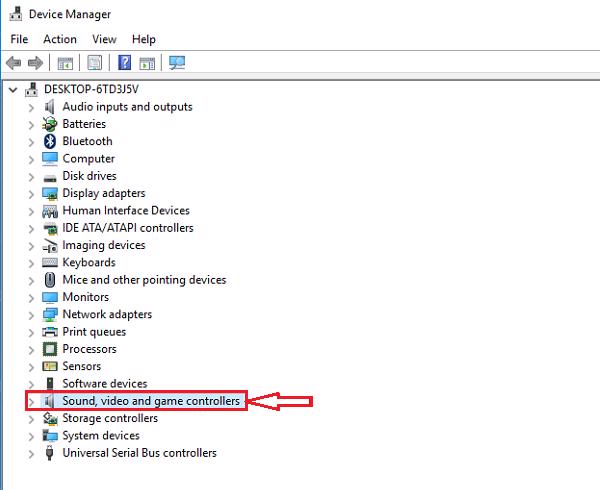Select the Keyboards tree item
This screenshot has width=600, height=490.
tap(89, 262)
